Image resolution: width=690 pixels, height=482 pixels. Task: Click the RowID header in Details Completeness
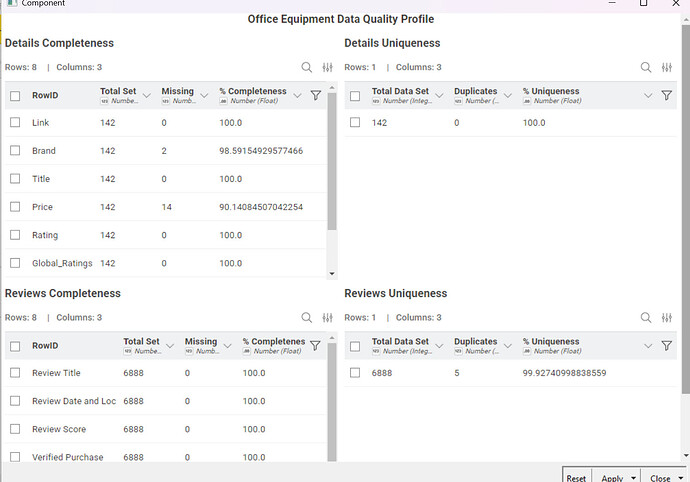coord(44,96)
